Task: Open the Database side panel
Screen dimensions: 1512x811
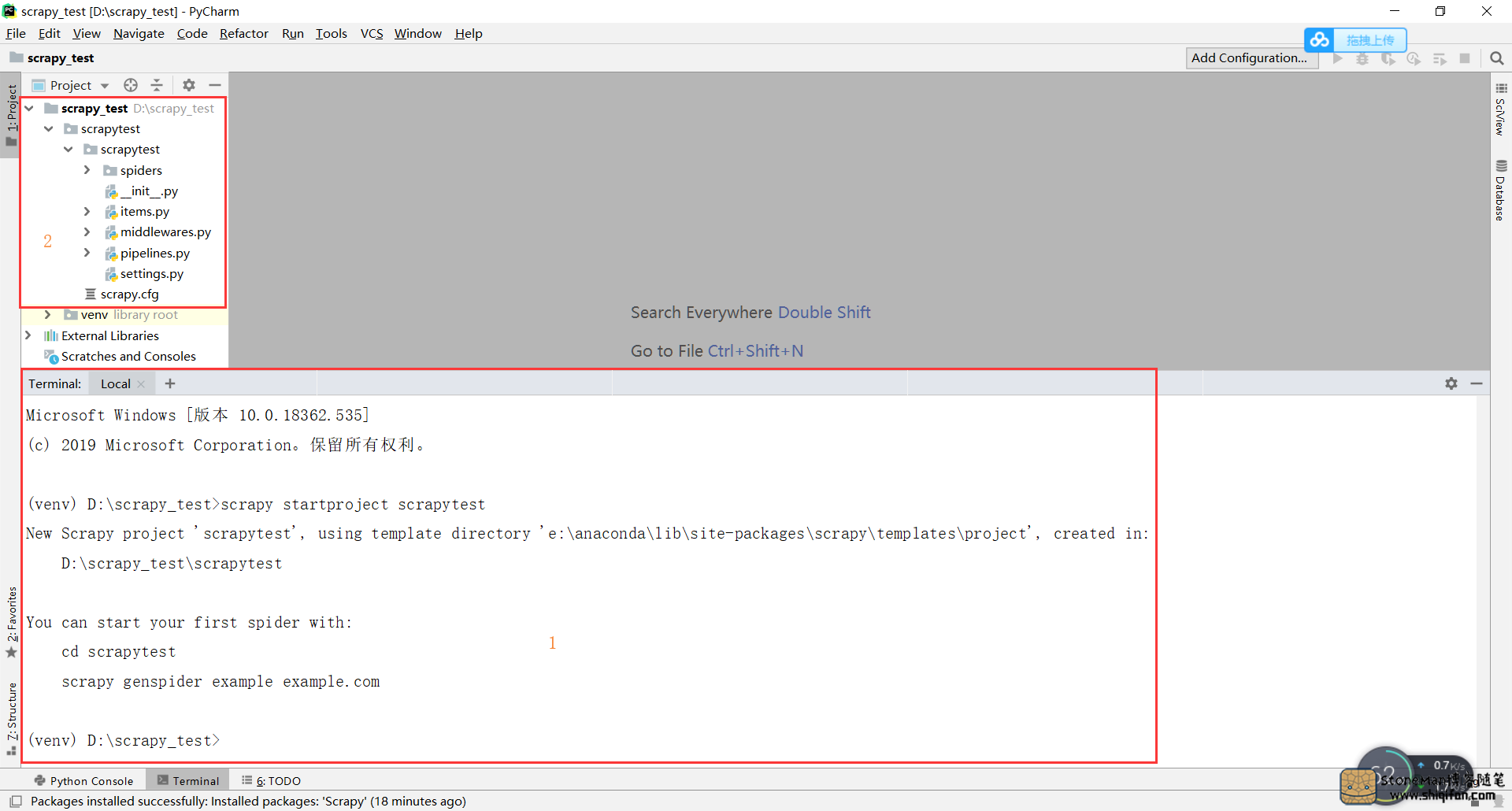Action: tap(1500, 191)
